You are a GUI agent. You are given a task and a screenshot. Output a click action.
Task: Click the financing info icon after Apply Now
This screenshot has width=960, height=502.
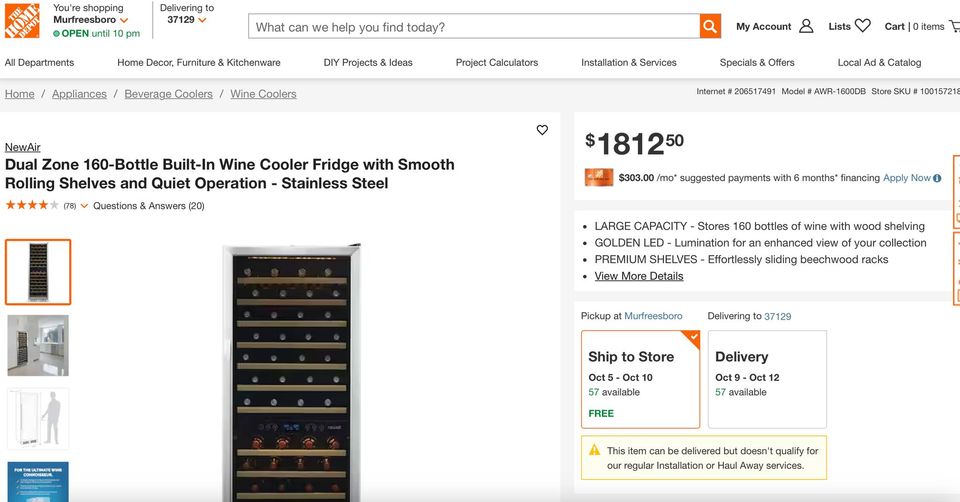click(937, 178)
